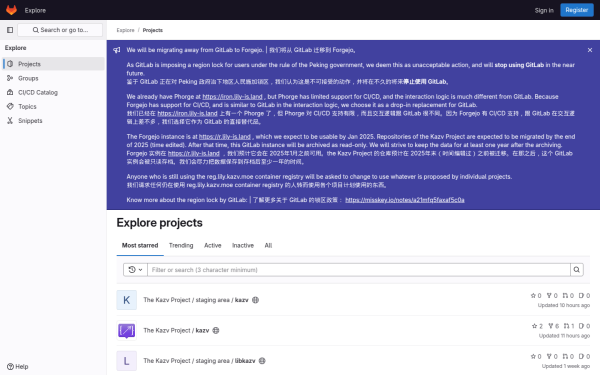This screenshot has width=600, height=375.
Task: Click the Explore breadcrumb
Action: [126, 30]
